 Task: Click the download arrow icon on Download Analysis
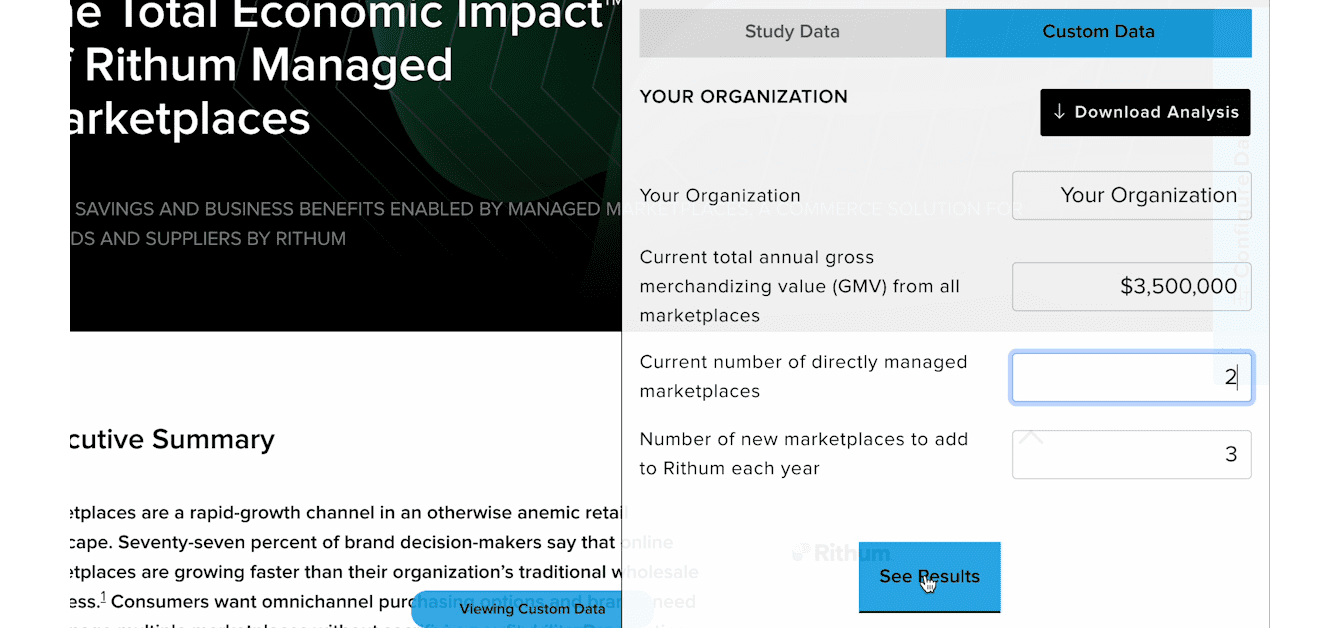(x=1057, y=112)
